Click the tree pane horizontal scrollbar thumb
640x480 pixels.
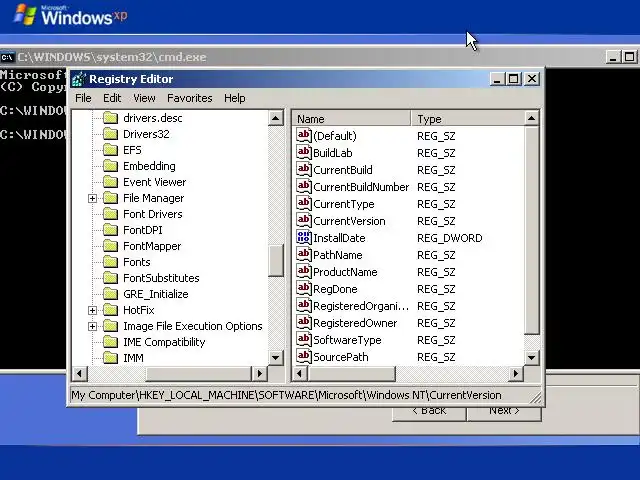(x=198, y=373)
